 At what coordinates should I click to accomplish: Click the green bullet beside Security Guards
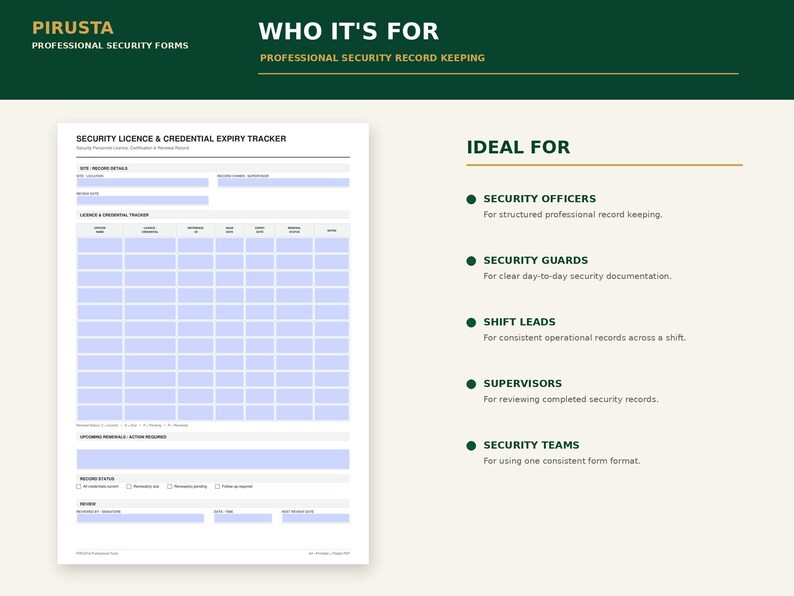tap(471, 261)
